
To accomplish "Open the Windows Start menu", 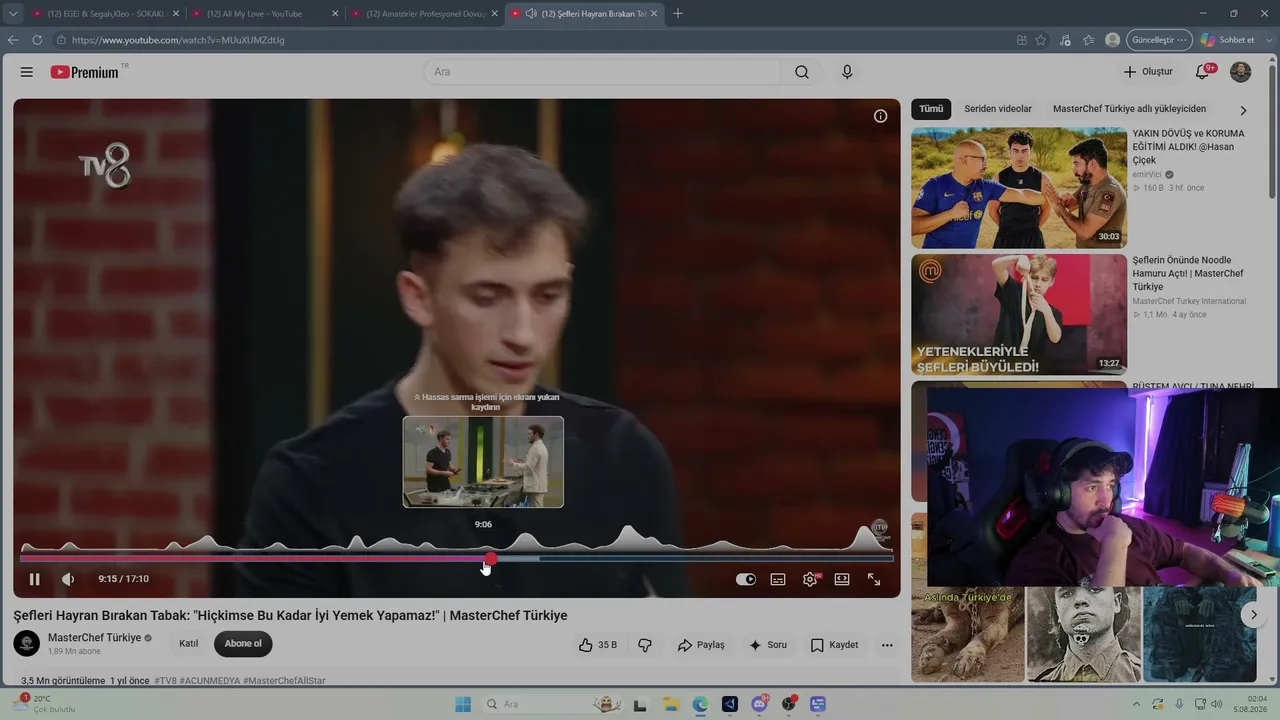I will [x=463, y=704].
